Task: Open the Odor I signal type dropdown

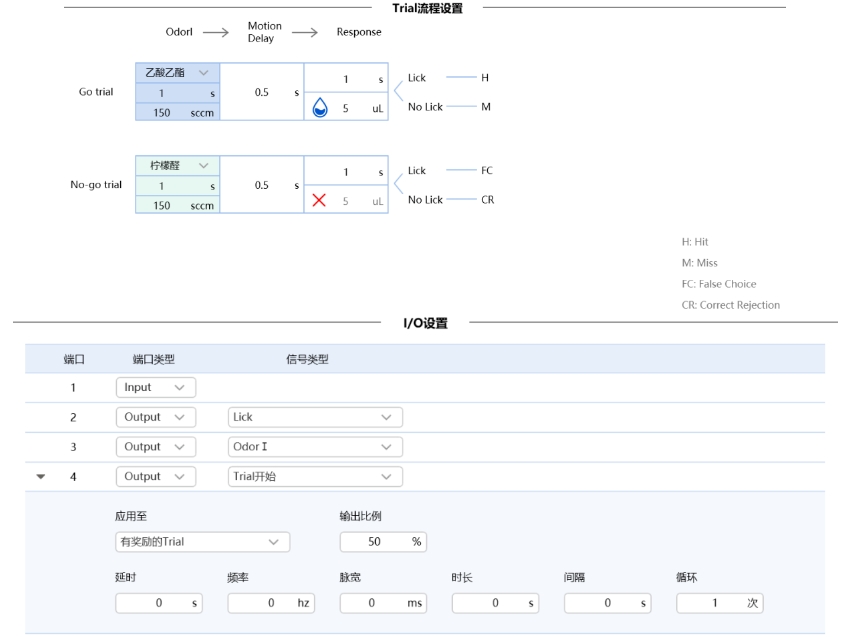Action: pyautogui.click(x=315, y=447)
